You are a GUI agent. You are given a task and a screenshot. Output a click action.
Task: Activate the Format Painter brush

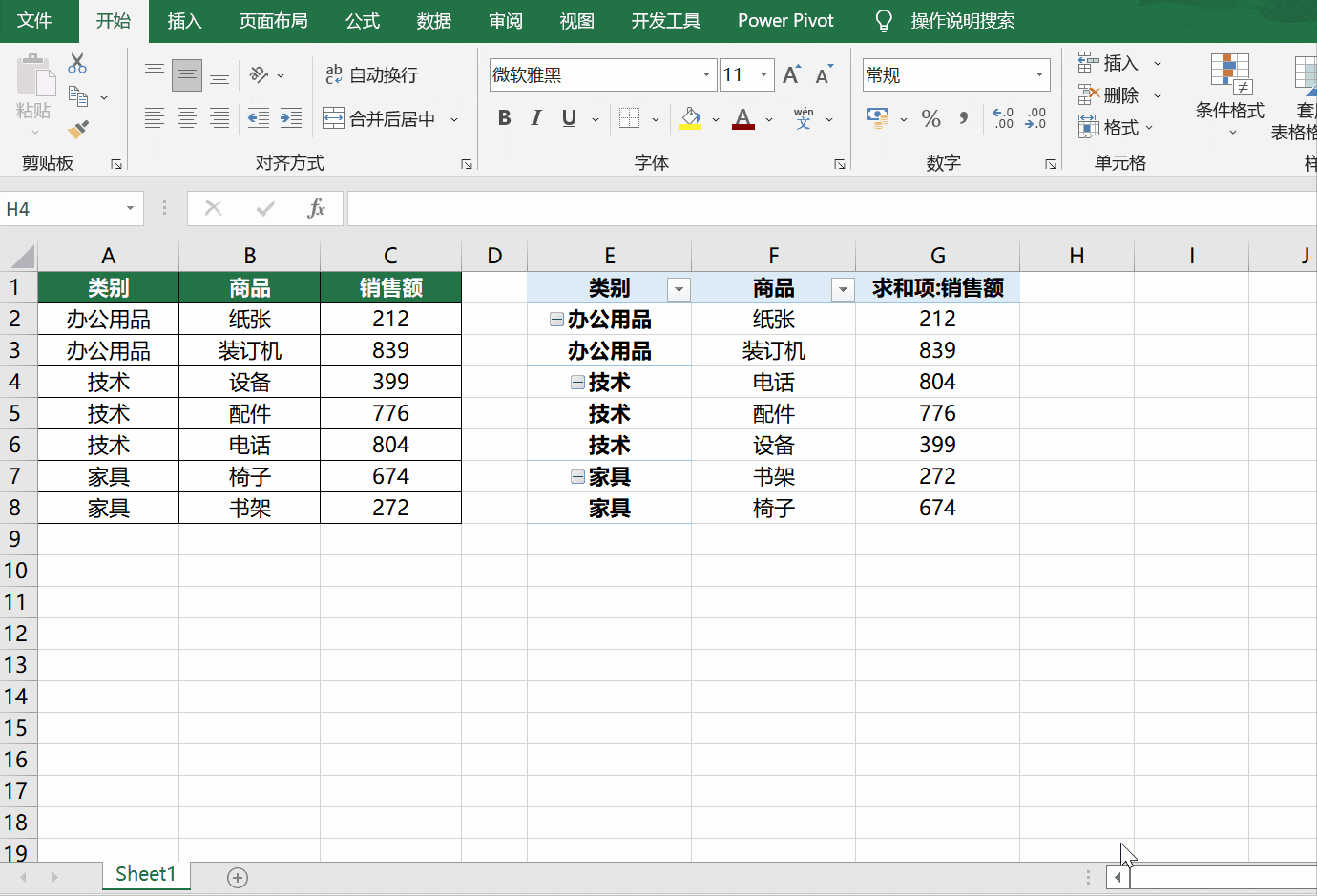[x=78, y=129]
